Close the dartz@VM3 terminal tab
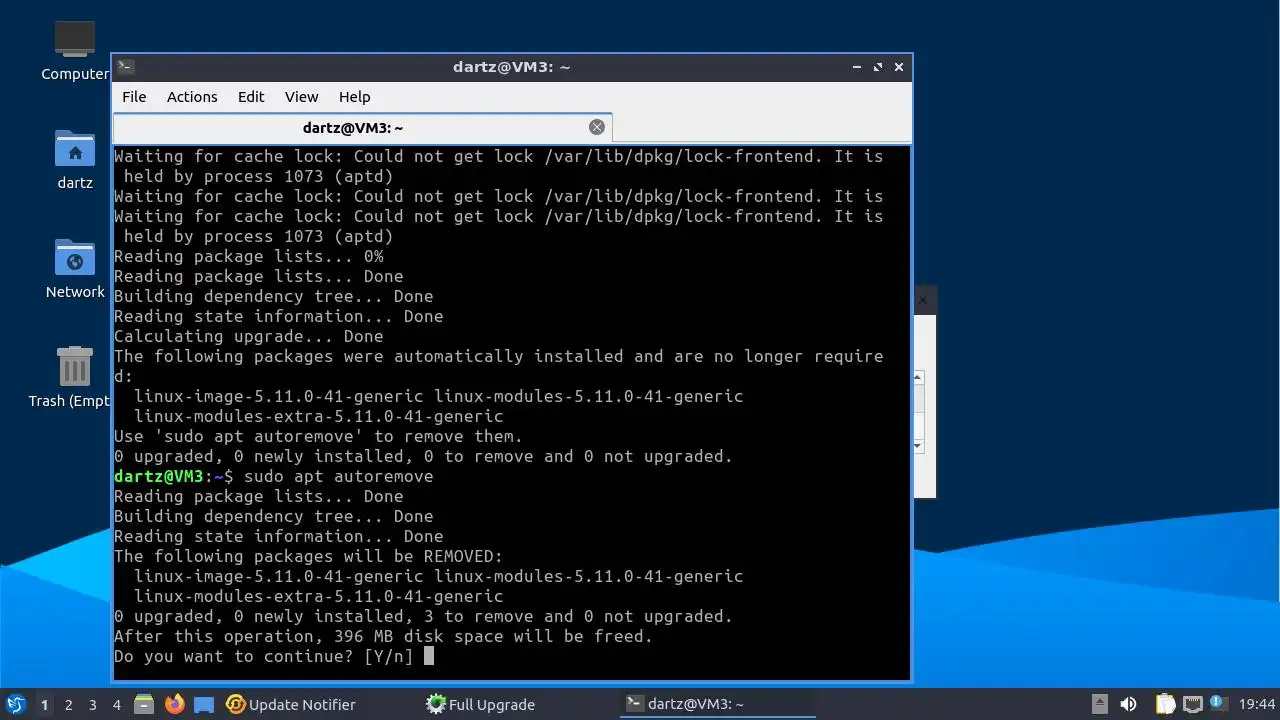The height and width of the screenshot is (720, 1280). [597, 127]
